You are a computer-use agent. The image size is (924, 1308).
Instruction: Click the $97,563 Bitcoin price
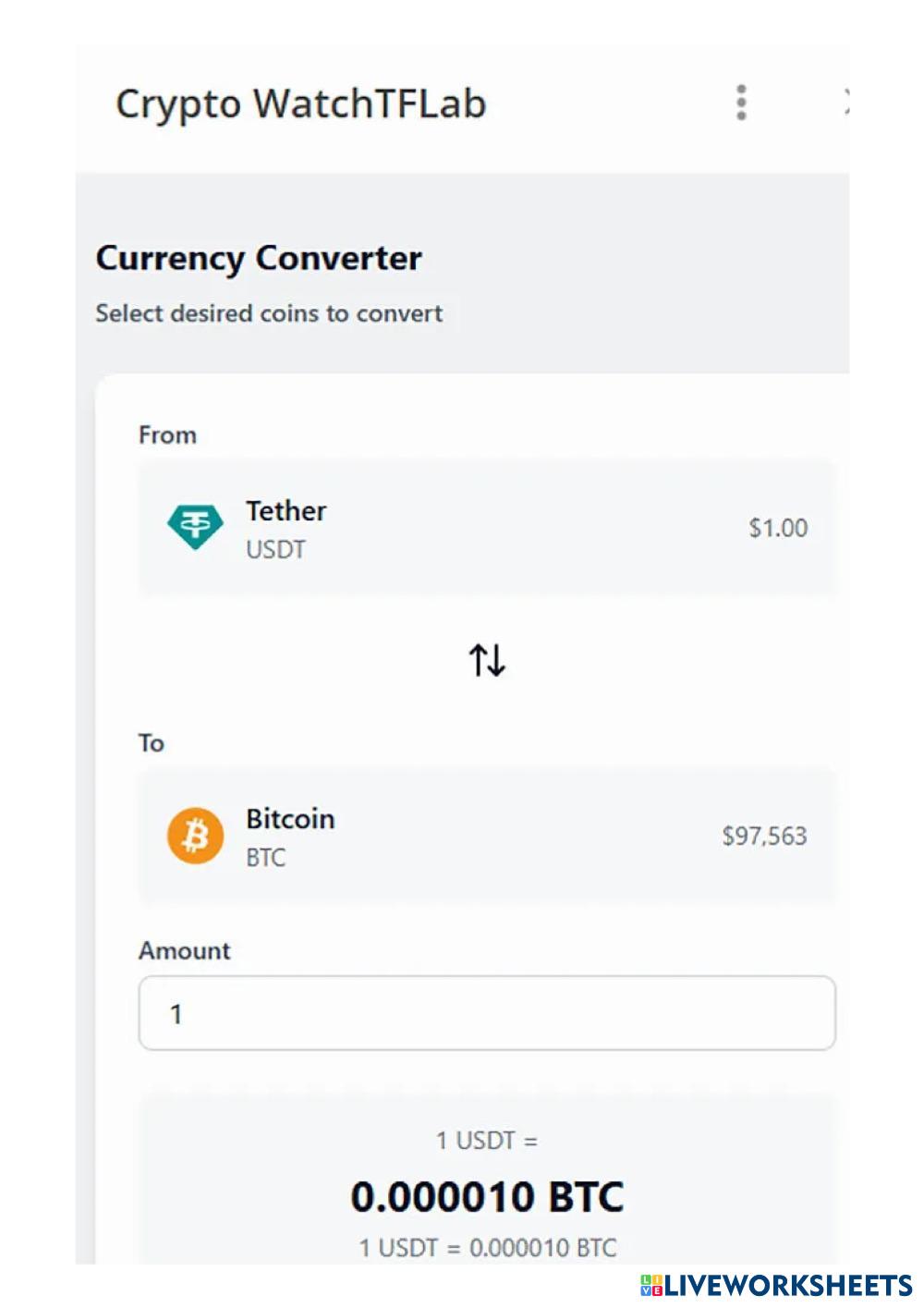pos(764,836)
